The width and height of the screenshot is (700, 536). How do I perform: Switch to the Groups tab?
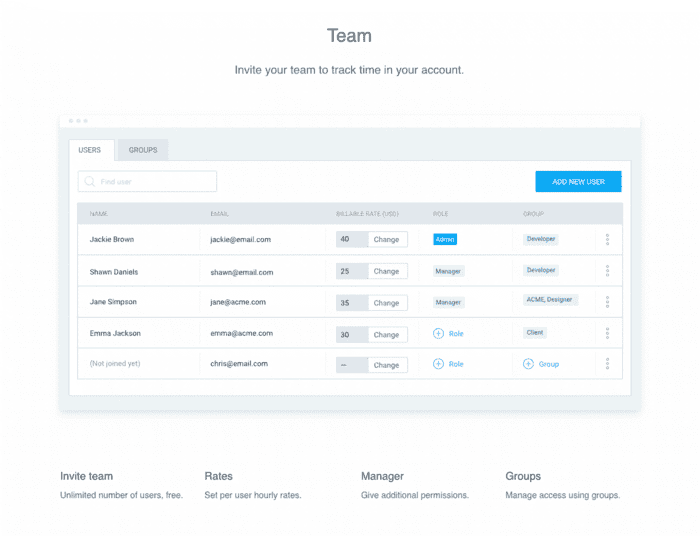click(143, 150)
